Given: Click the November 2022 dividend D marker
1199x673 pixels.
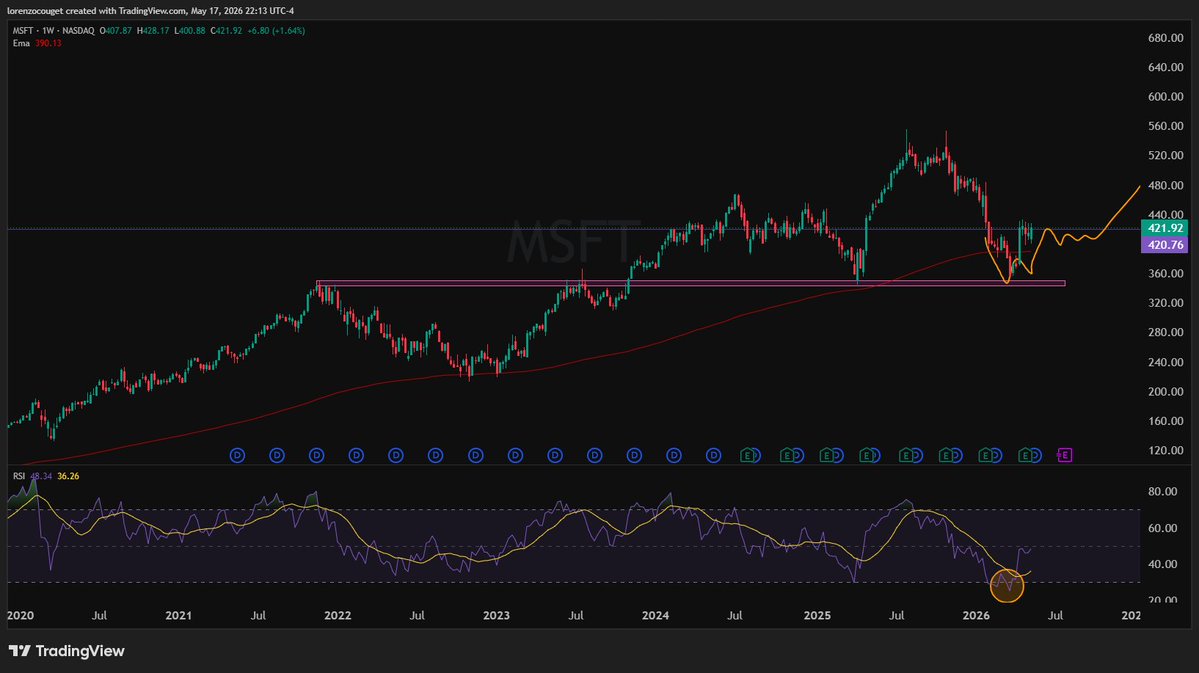Looking at the screenshot, I should (x=476, y=455).
